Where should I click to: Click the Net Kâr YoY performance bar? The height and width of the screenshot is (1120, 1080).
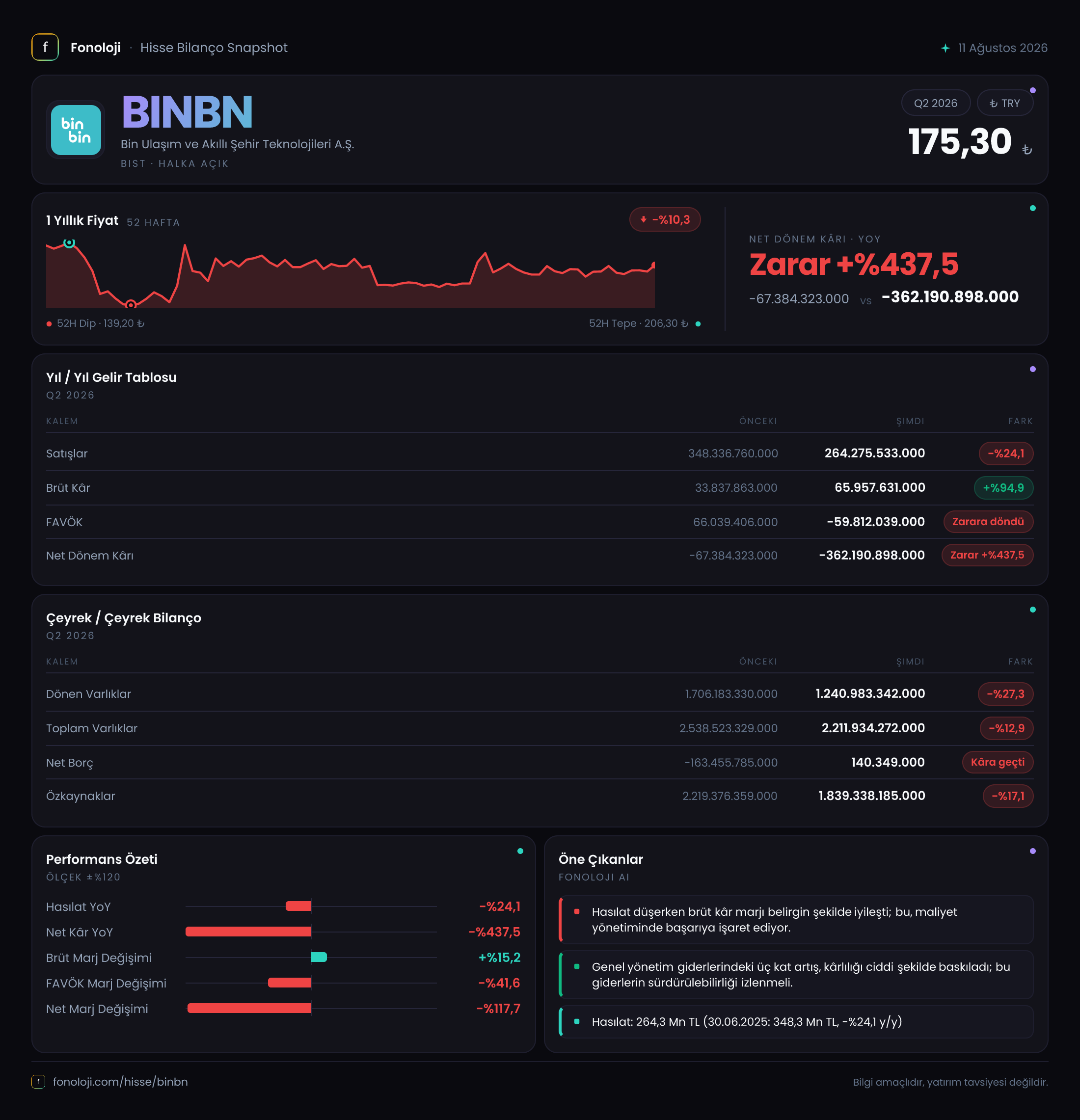coord(248,932)
